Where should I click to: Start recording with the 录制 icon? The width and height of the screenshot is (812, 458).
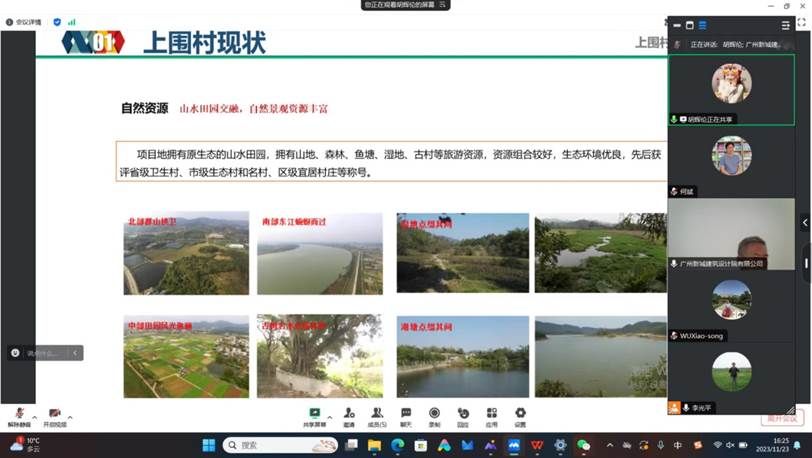click(x=434, y=413)
